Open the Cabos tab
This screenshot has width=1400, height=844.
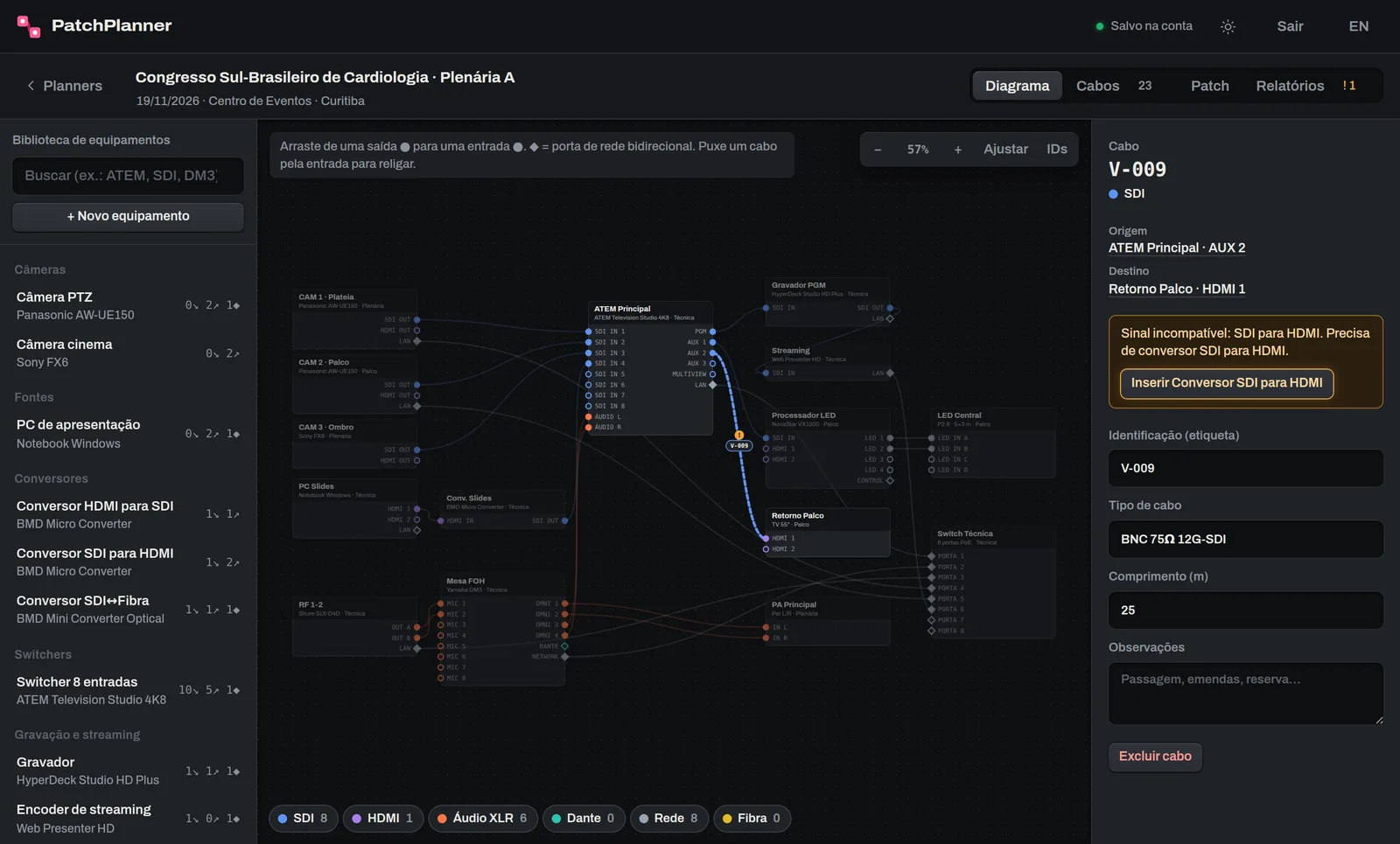1114,86
